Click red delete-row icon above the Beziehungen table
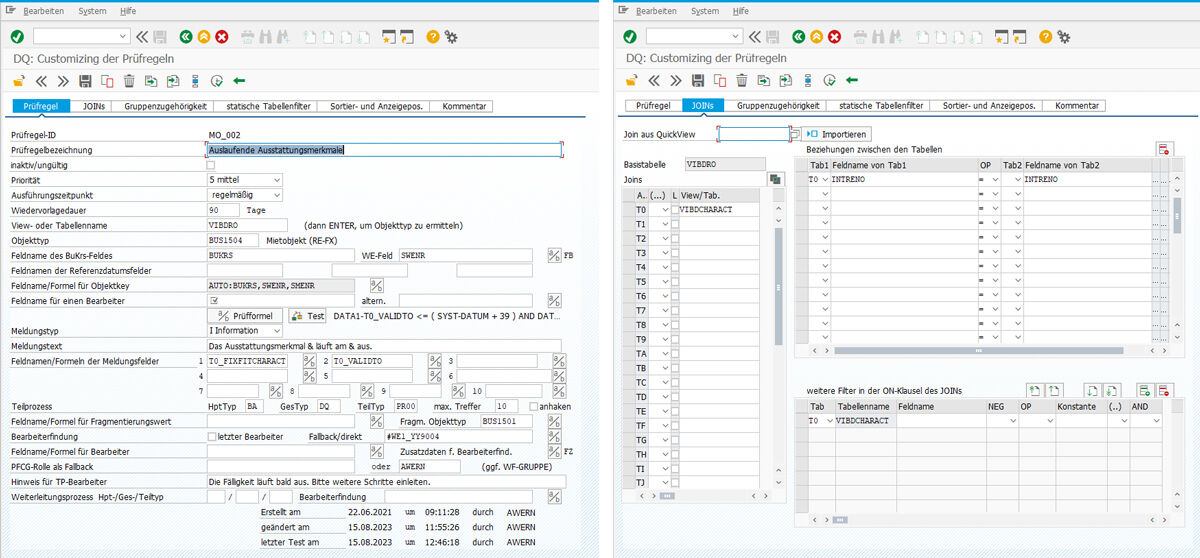The width and height of the screenshot is (1200, 558). click(x=1163, y=149)
